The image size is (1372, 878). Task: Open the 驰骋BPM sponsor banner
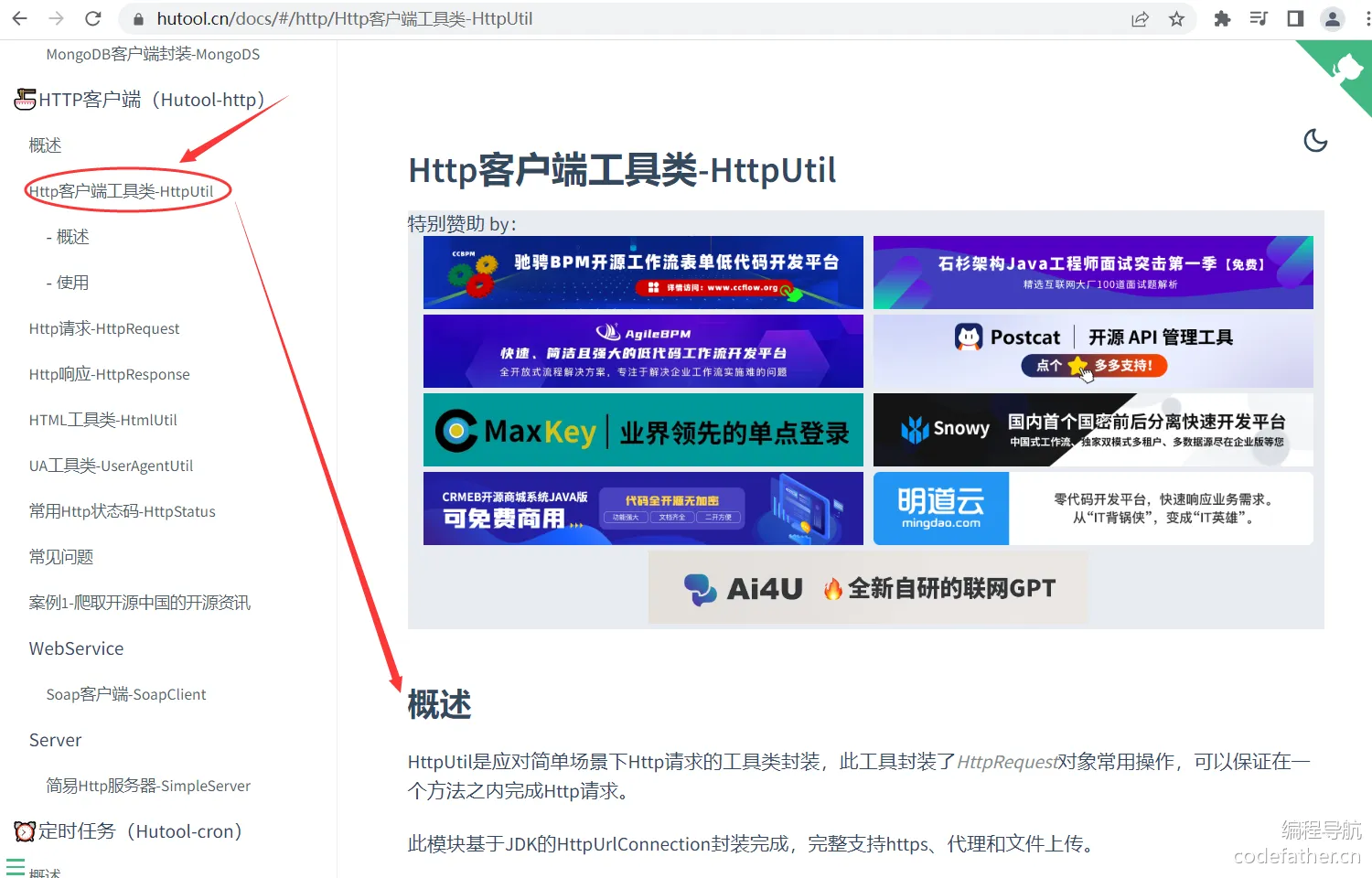643,273
